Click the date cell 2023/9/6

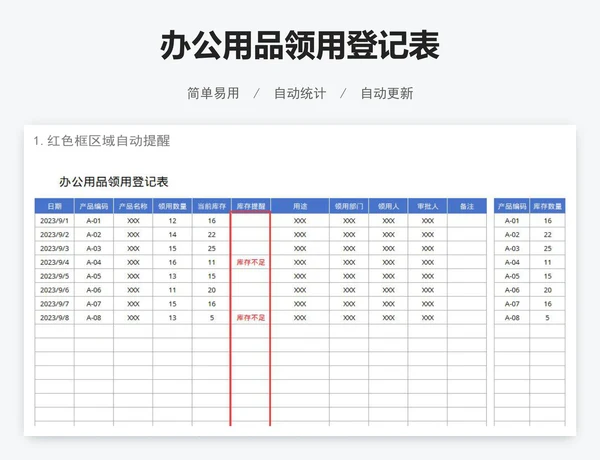(x=54, y=290)
